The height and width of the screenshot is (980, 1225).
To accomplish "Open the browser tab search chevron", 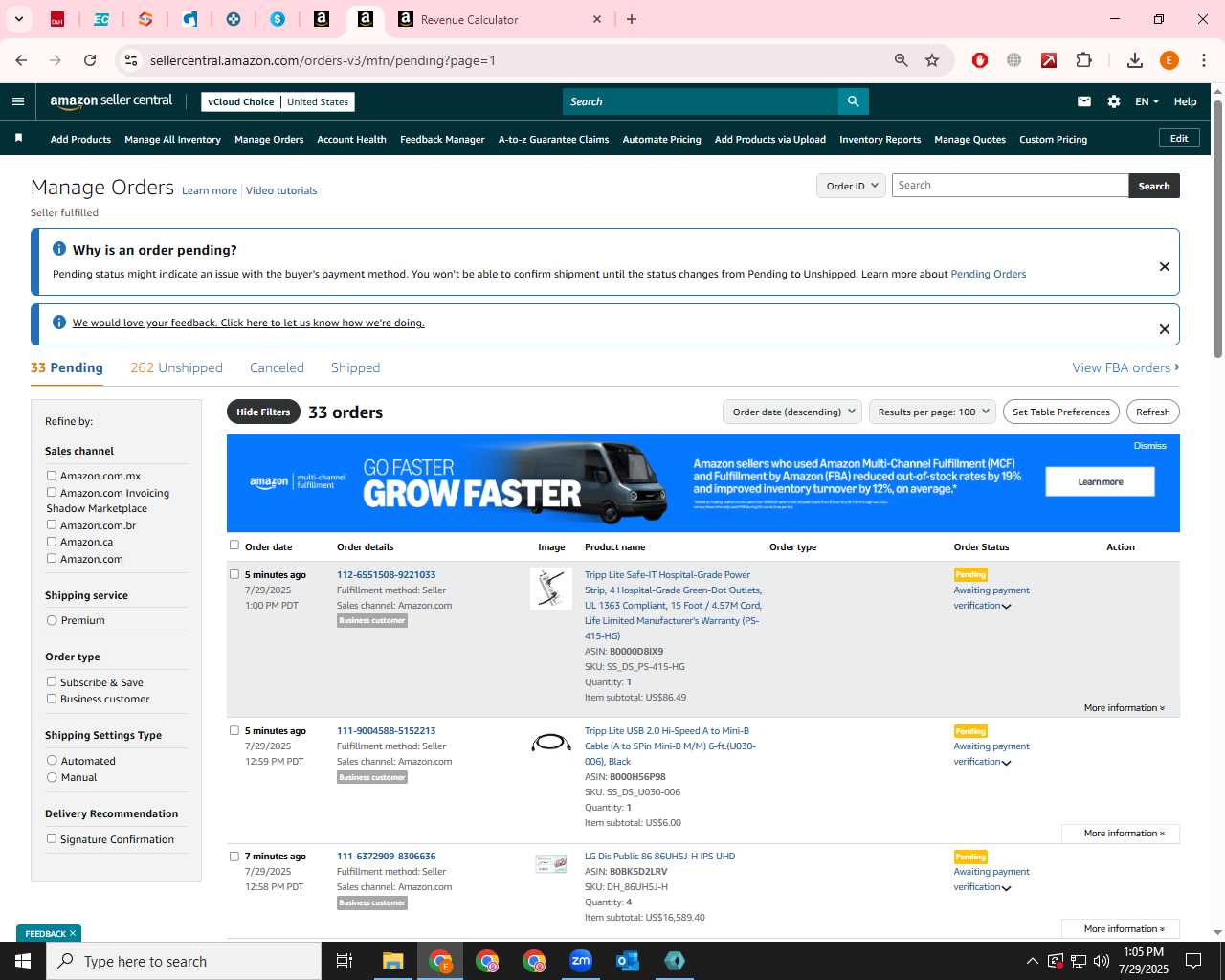I will 19,19.
